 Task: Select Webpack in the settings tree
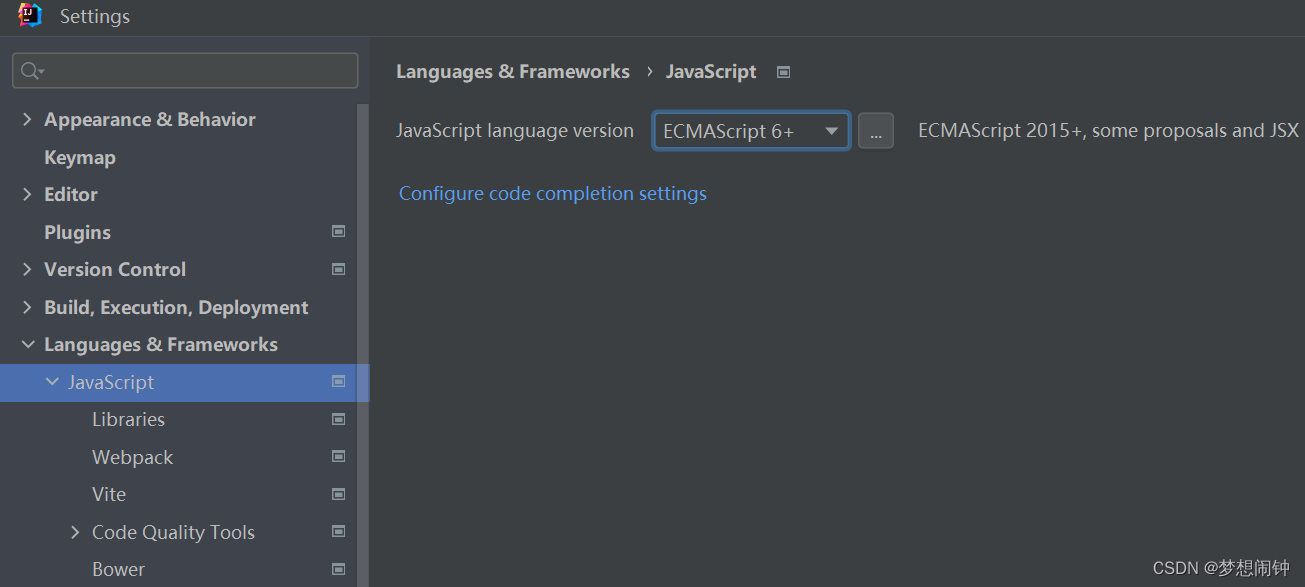tap(132, 457)
